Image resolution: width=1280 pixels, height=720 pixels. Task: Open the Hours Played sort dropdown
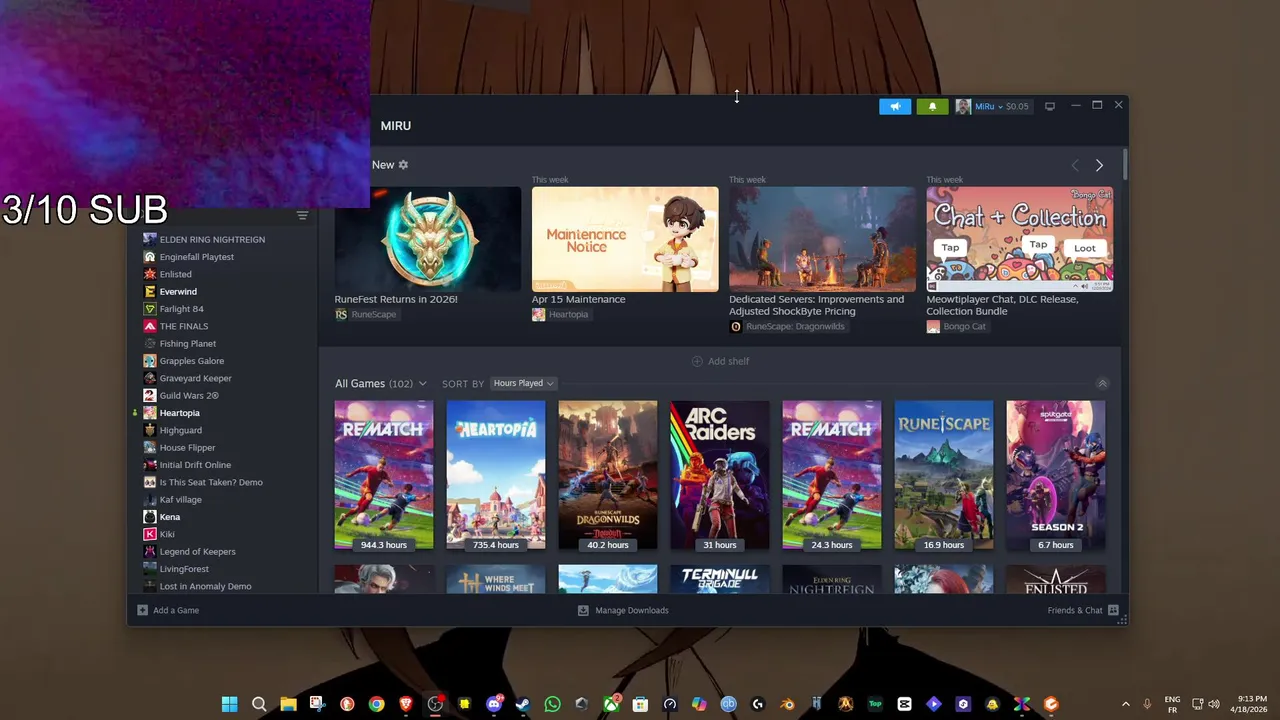click(x=524, y=383)
